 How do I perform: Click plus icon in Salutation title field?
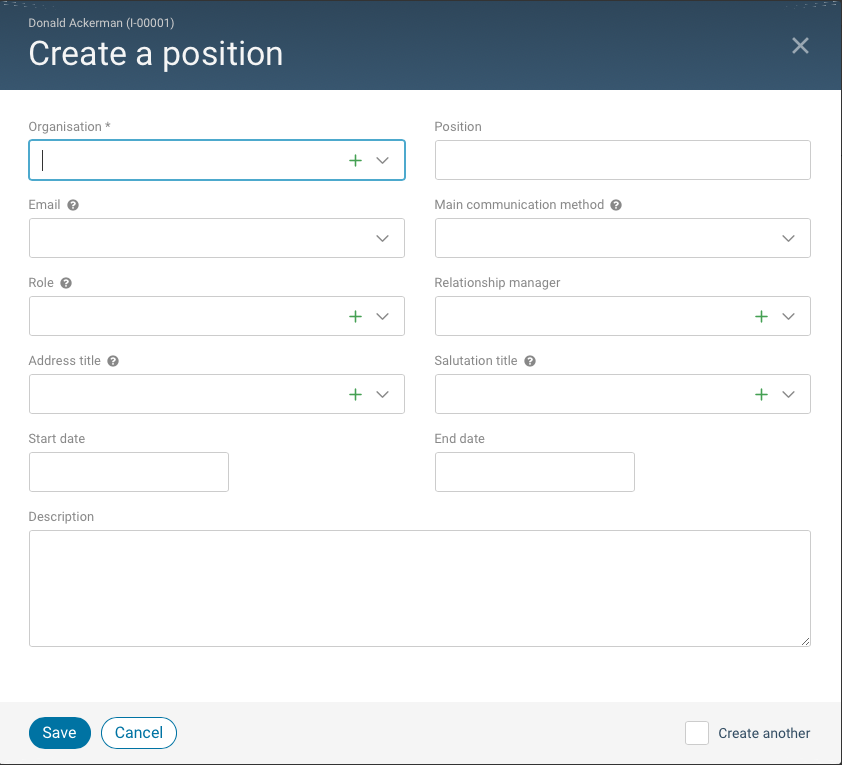[x=761, y=394]
